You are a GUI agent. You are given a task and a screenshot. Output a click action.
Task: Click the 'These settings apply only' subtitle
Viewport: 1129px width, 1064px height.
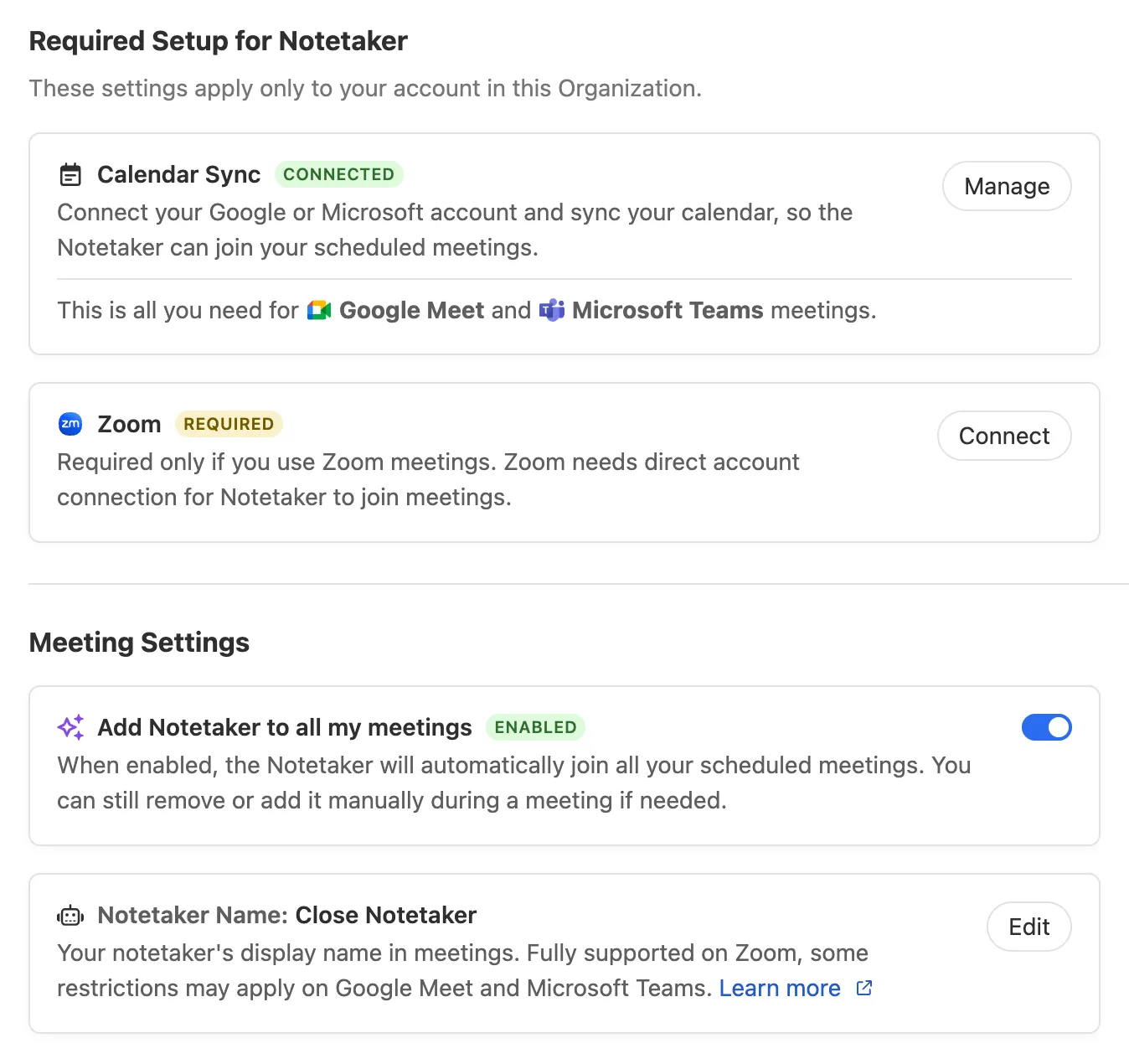[365, 89]
